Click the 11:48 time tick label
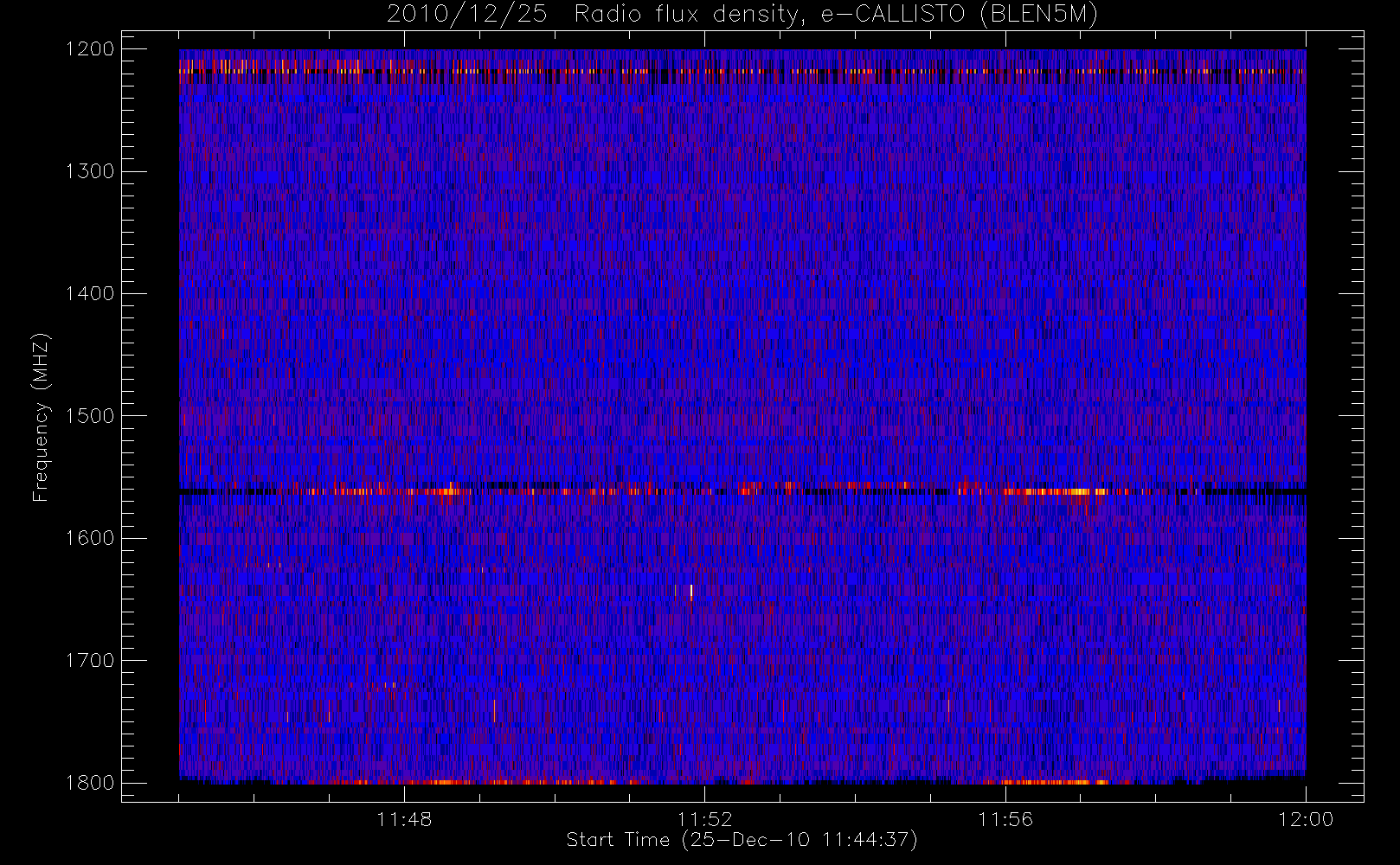The height and width of the screenshot is (865, 1400). [404, 819]
